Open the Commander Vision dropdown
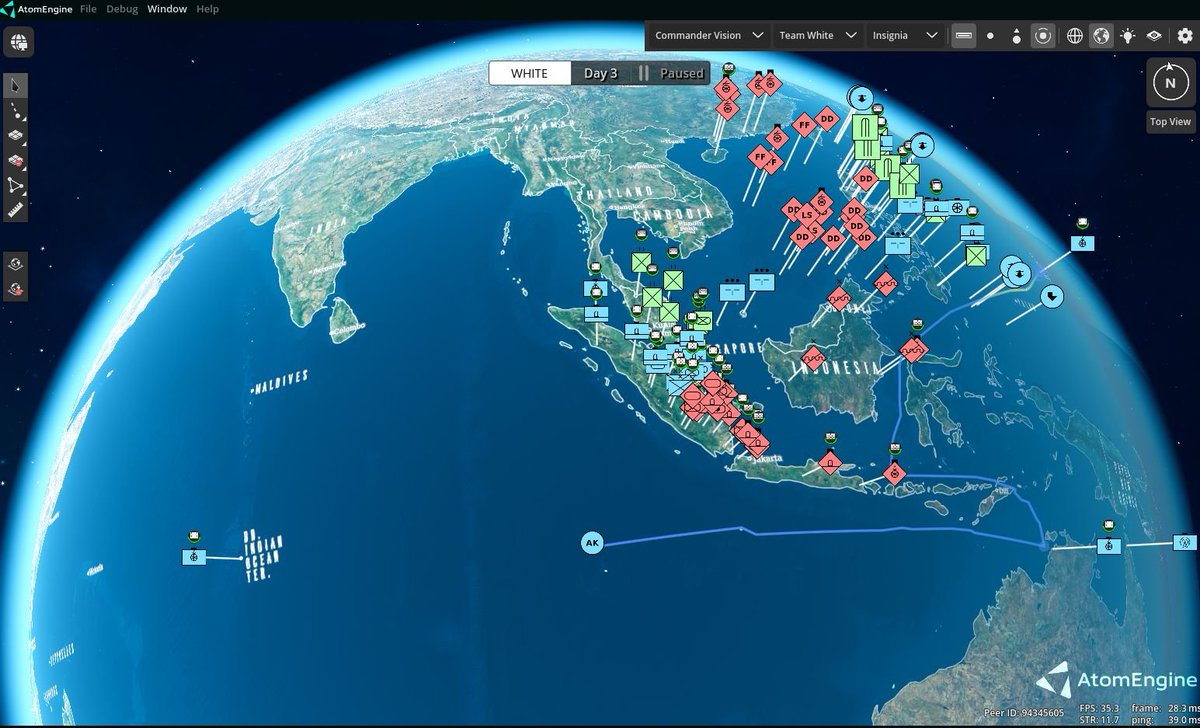Image resolution: width=1200 pixels, height=728 pixels. pos(708,35)
